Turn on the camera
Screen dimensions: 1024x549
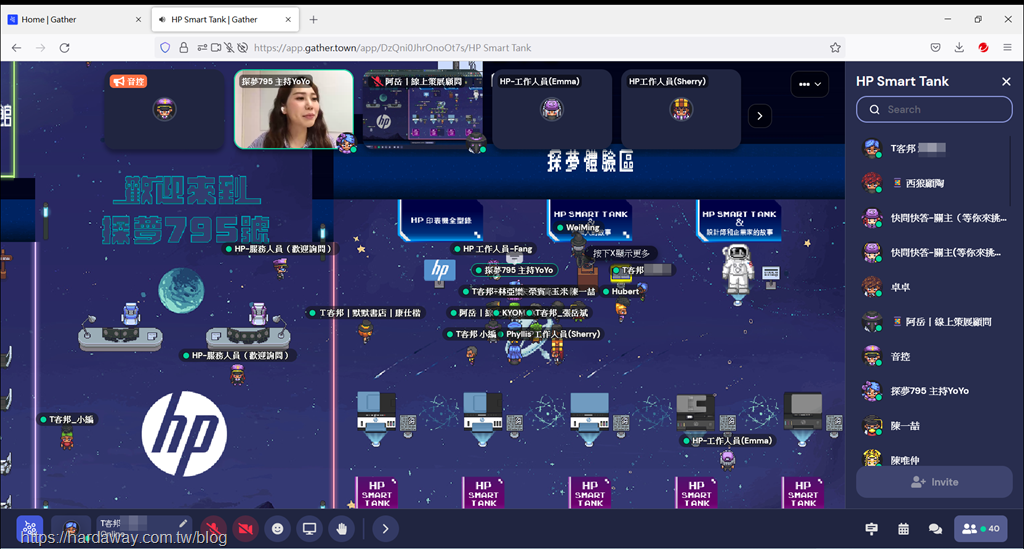pyautogui.click(x=246, y=529)
